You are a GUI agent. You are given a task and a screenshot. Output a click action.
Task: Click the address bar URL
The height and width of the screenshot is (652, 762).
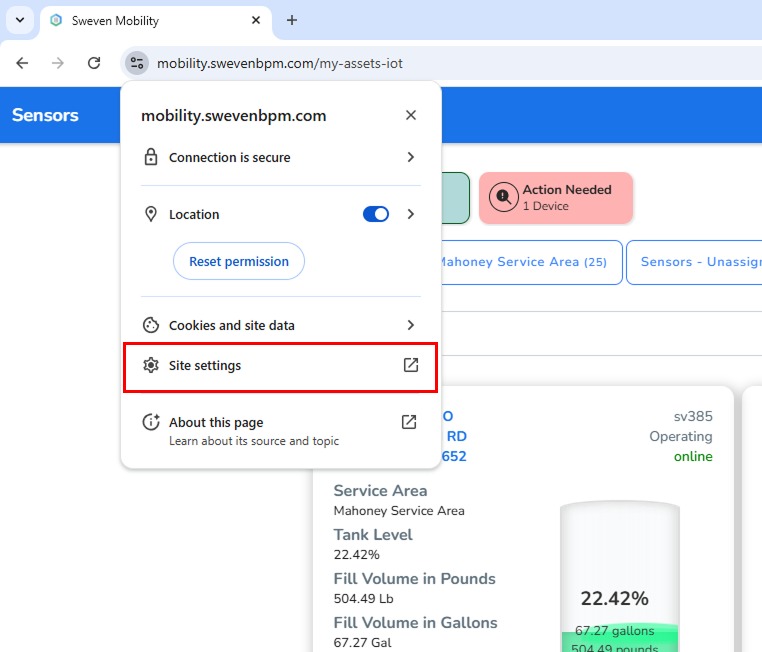click(279, 63)
